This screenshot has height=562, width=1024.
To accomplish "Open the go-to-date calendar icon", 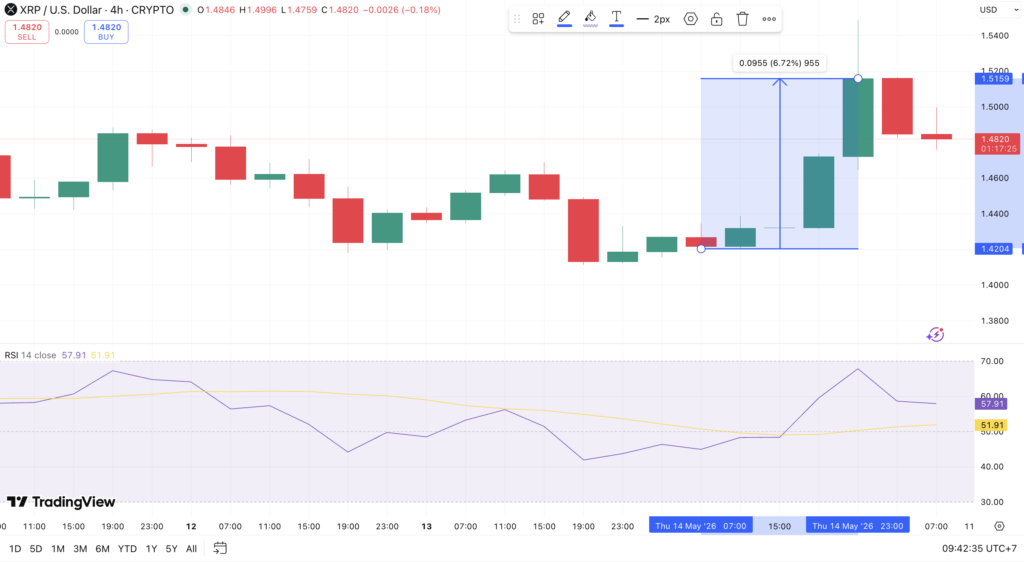I will pos(220,548).
